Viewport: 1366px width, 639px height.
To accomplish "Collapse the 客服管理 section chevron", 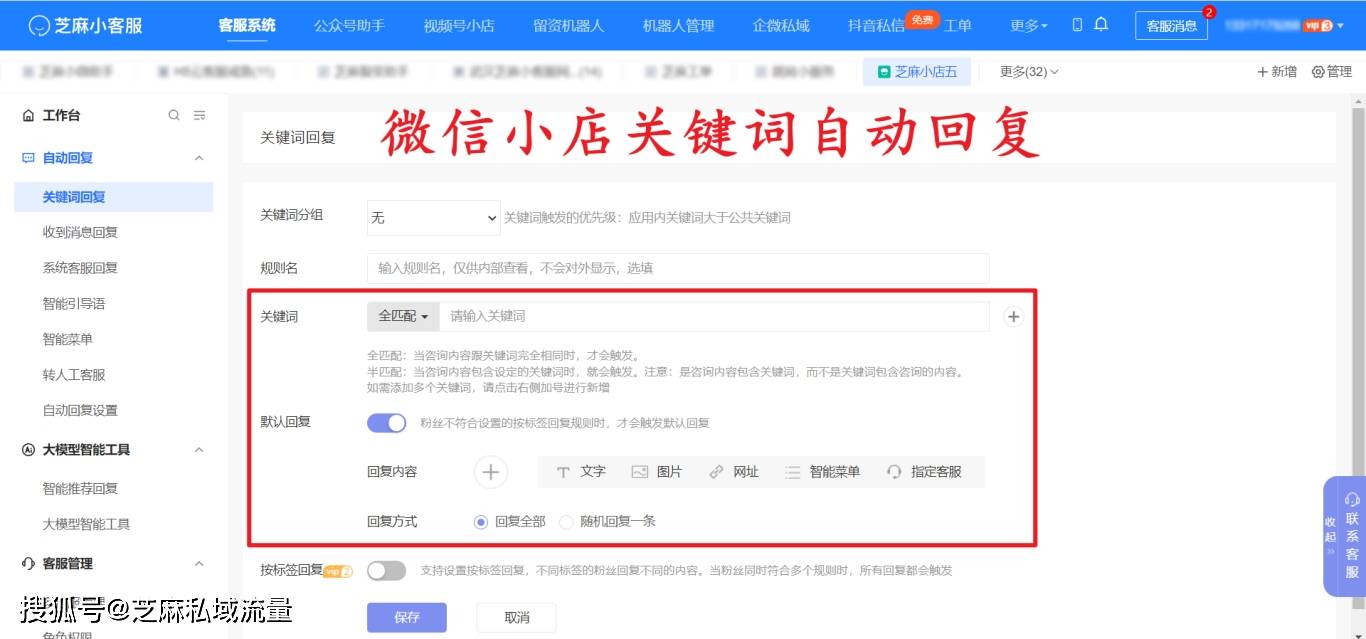I will [199, 564].
